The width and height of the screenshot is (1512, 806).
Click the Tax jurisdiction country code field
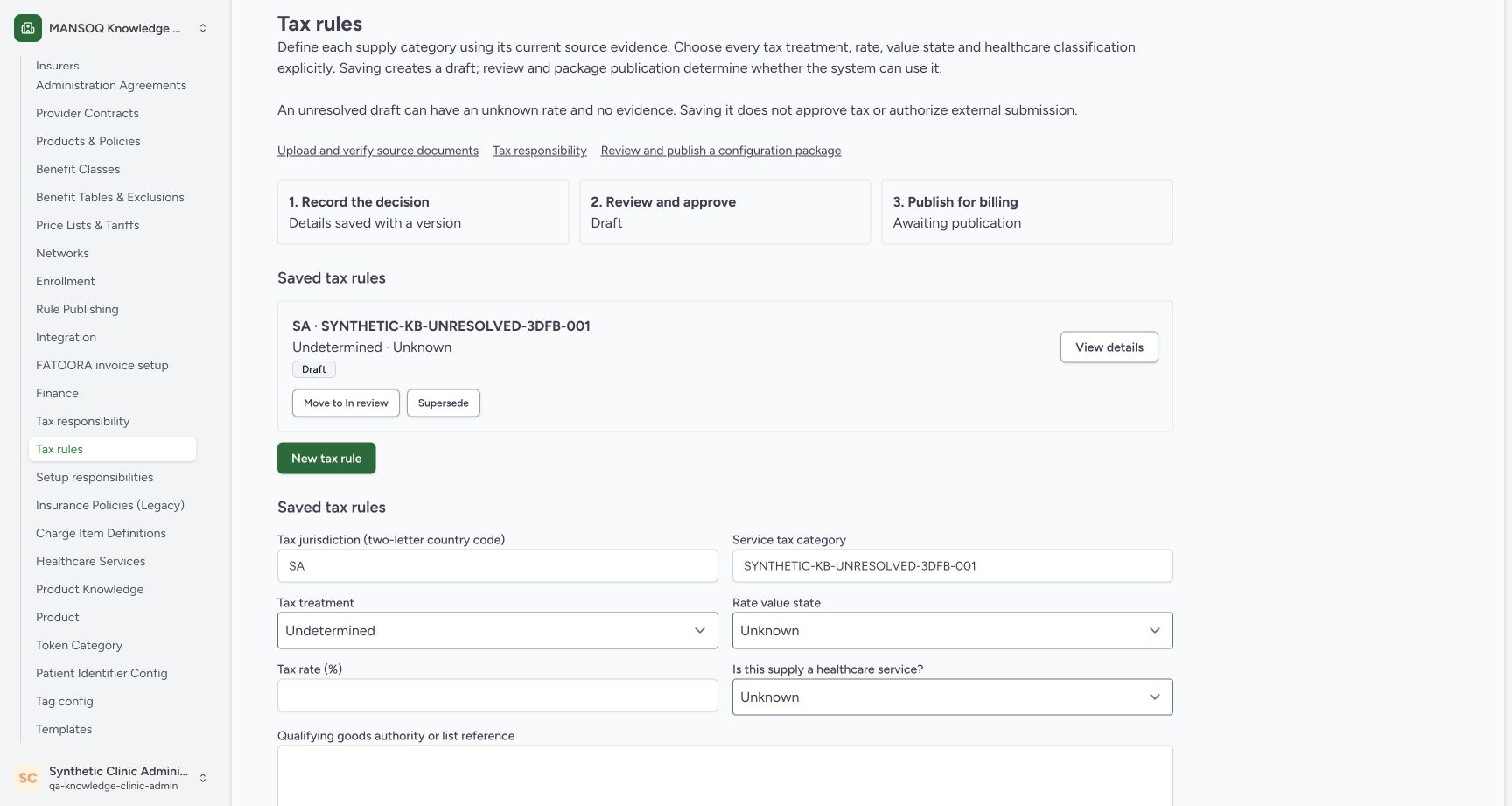point(497,565)
